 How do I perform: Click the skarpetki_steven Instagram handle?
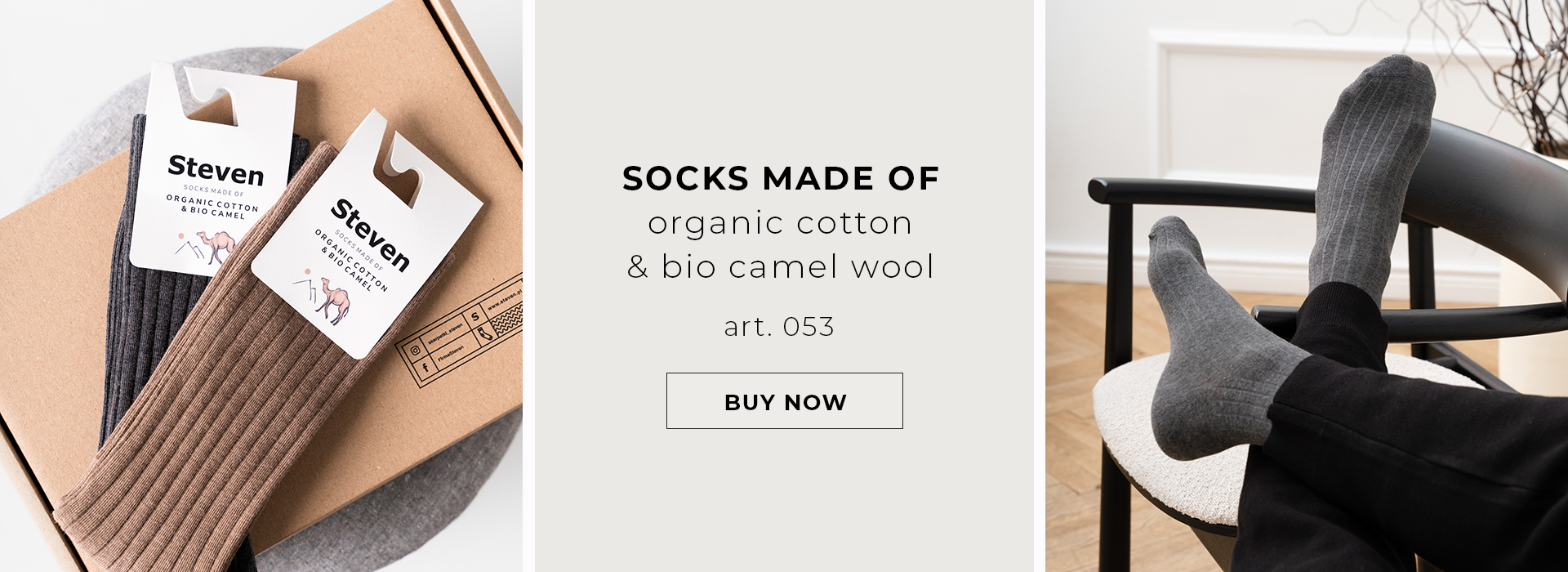tap(446, 334)
